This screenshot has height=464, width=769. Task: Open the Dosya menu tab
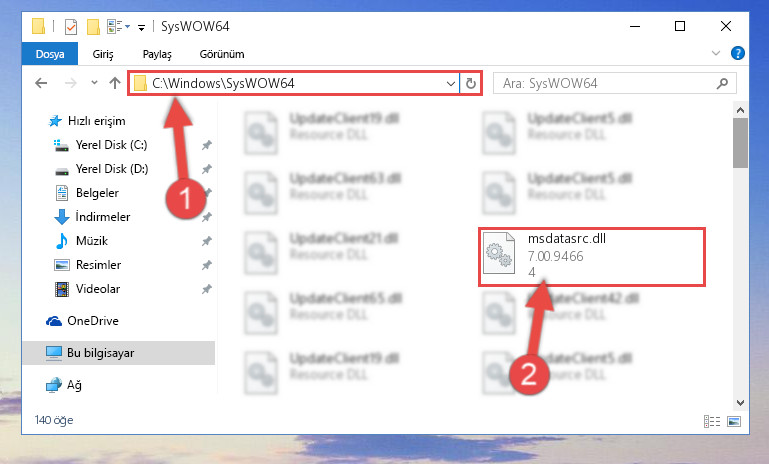[x=50, y=53]
